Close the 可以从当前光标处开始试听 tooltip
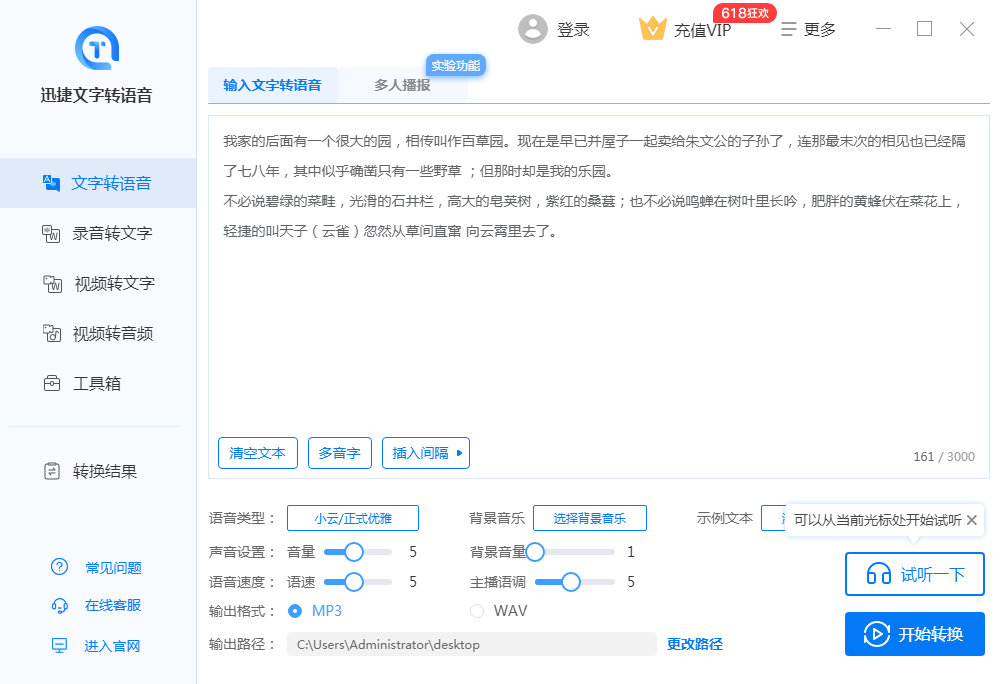 pyautogui.click(x=972, y=520)
